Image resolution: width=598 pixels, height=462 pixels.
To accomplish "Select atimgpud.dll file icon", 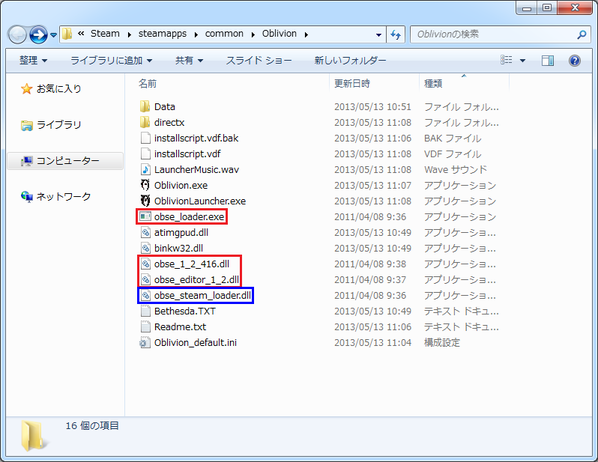I will click(x=145, y=232).
